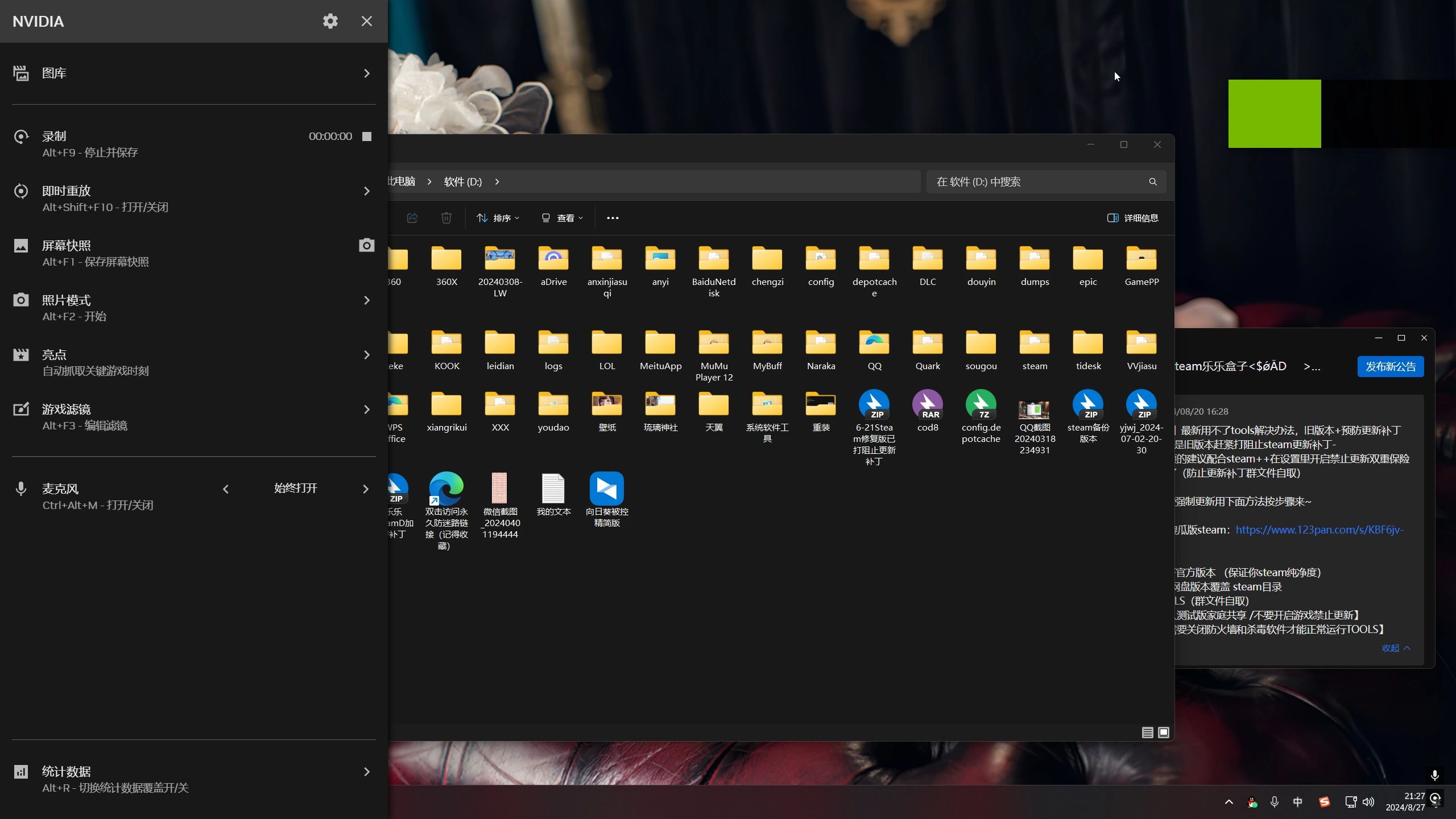Open the 123pan.com link in the announcement
The width and height of the screenshot is (1456, 819).
[1319, 530]
